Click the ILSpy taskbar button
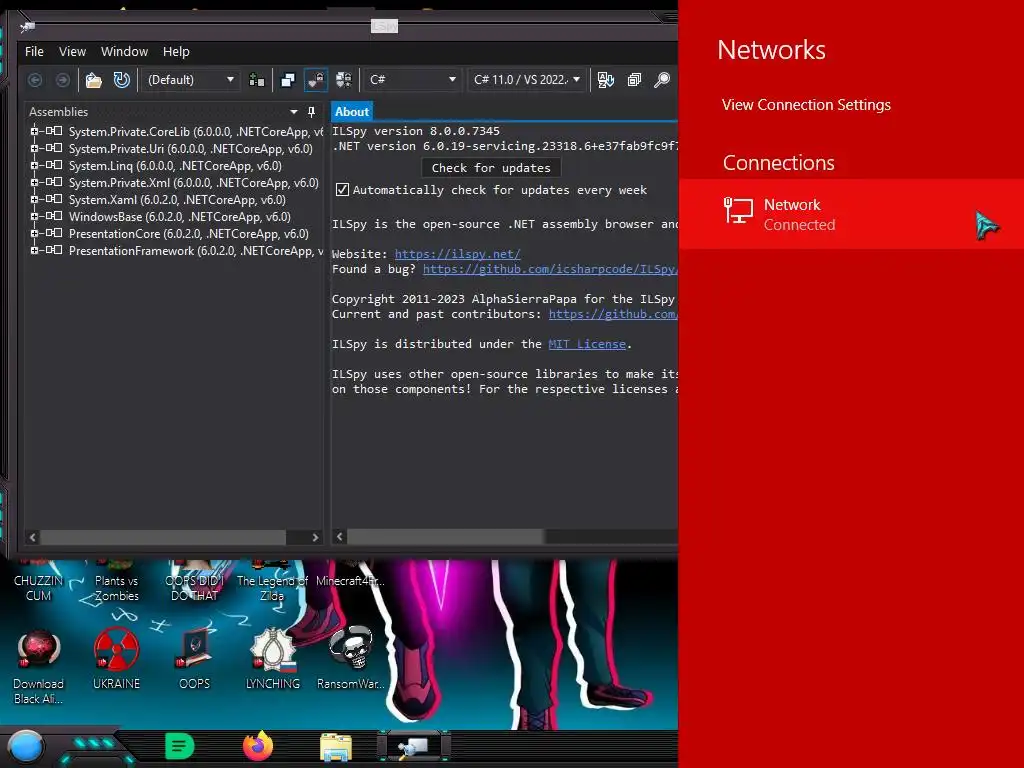 414,747
